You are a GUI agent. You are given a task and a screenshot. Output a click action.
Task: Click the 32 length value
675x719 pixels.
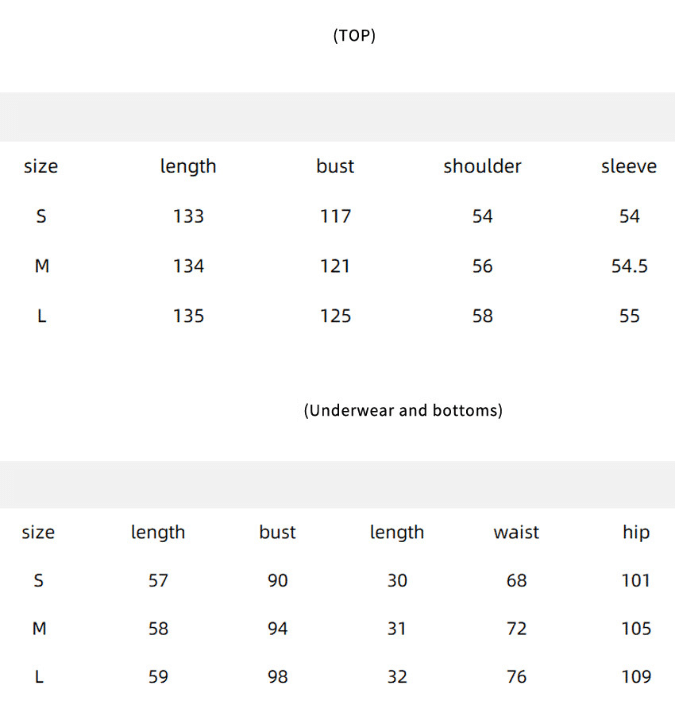point(397,677)
